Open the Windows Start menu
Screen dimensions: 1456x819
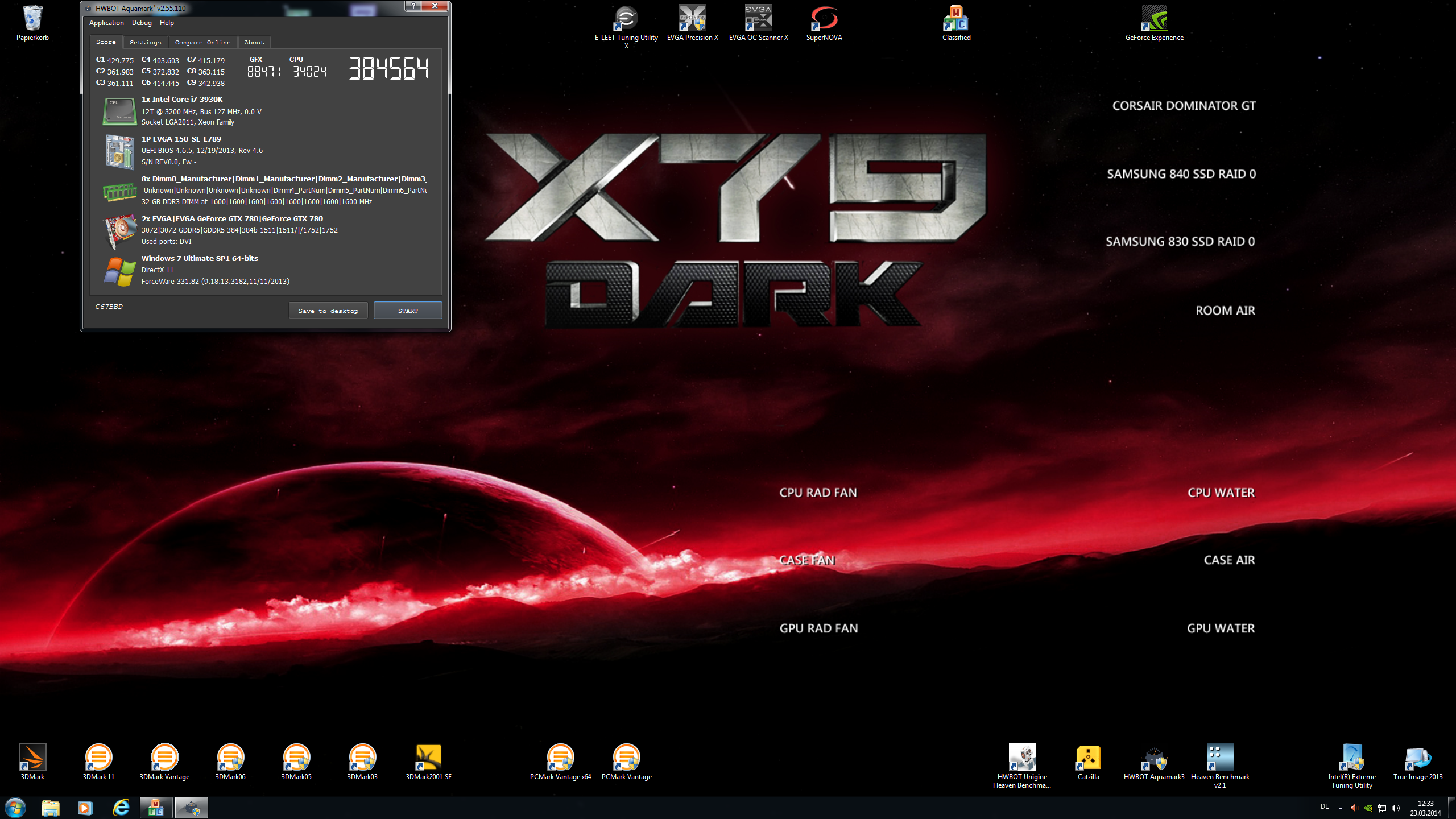(15, 808)
